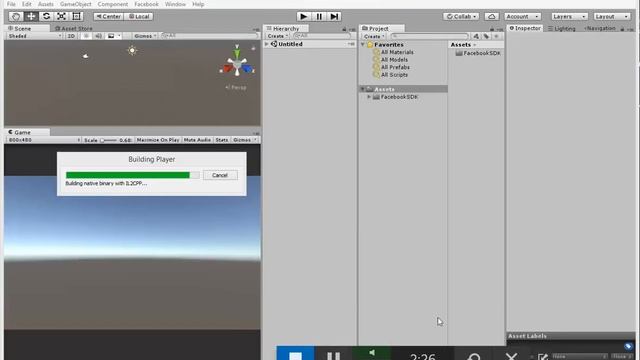Switch to the Lighting tab
Viewport: 640px width, 360px height.
[562, 29]
